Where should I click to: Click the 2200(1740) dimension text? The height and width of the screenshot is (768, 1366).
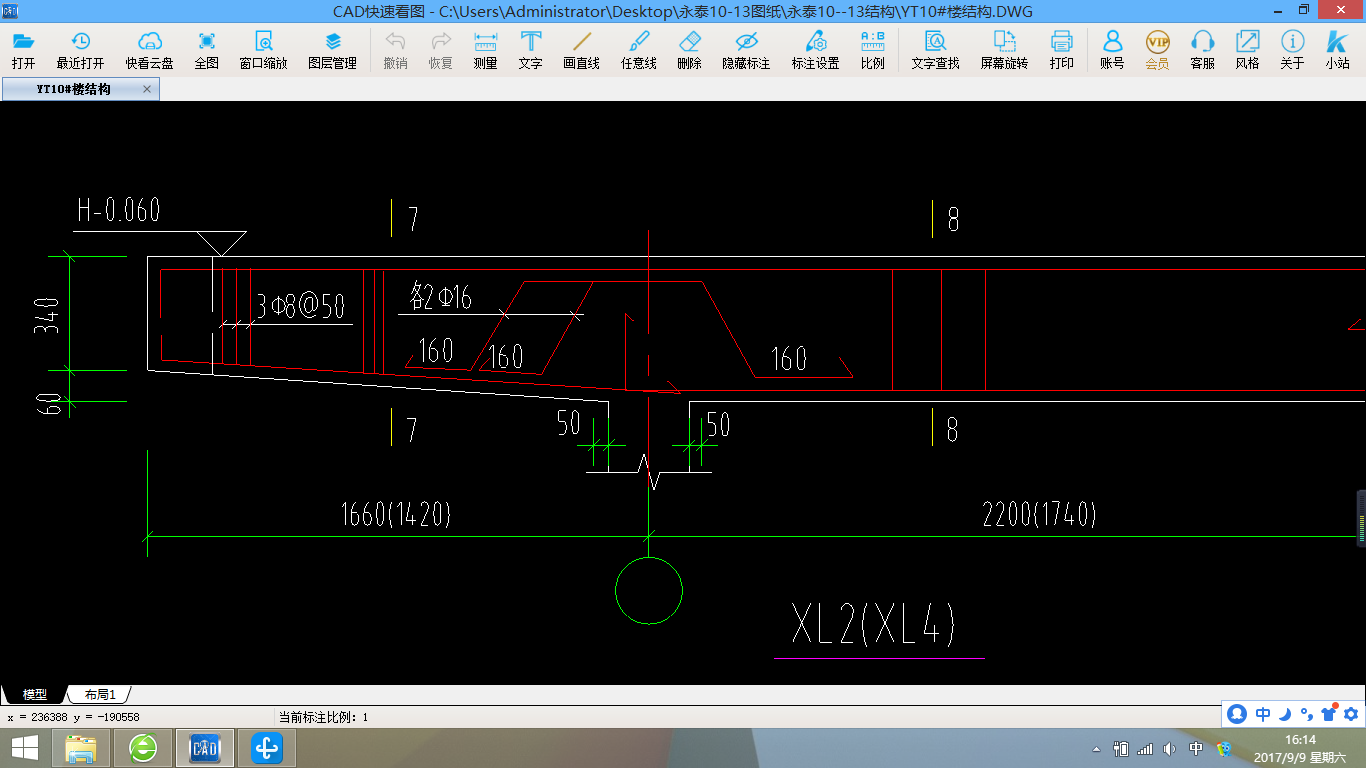(1039, 515)
